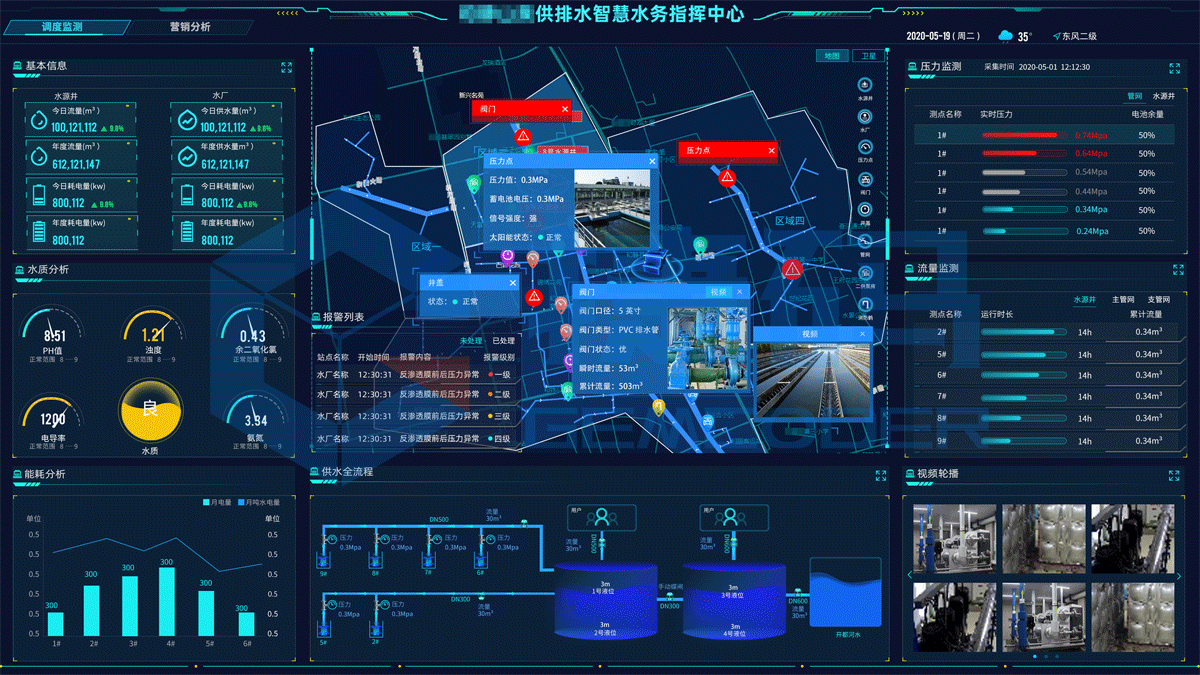Close the 阀门 alert popup on the map
The width and height of the screenshot is (1200, 675).
[564, 110]
